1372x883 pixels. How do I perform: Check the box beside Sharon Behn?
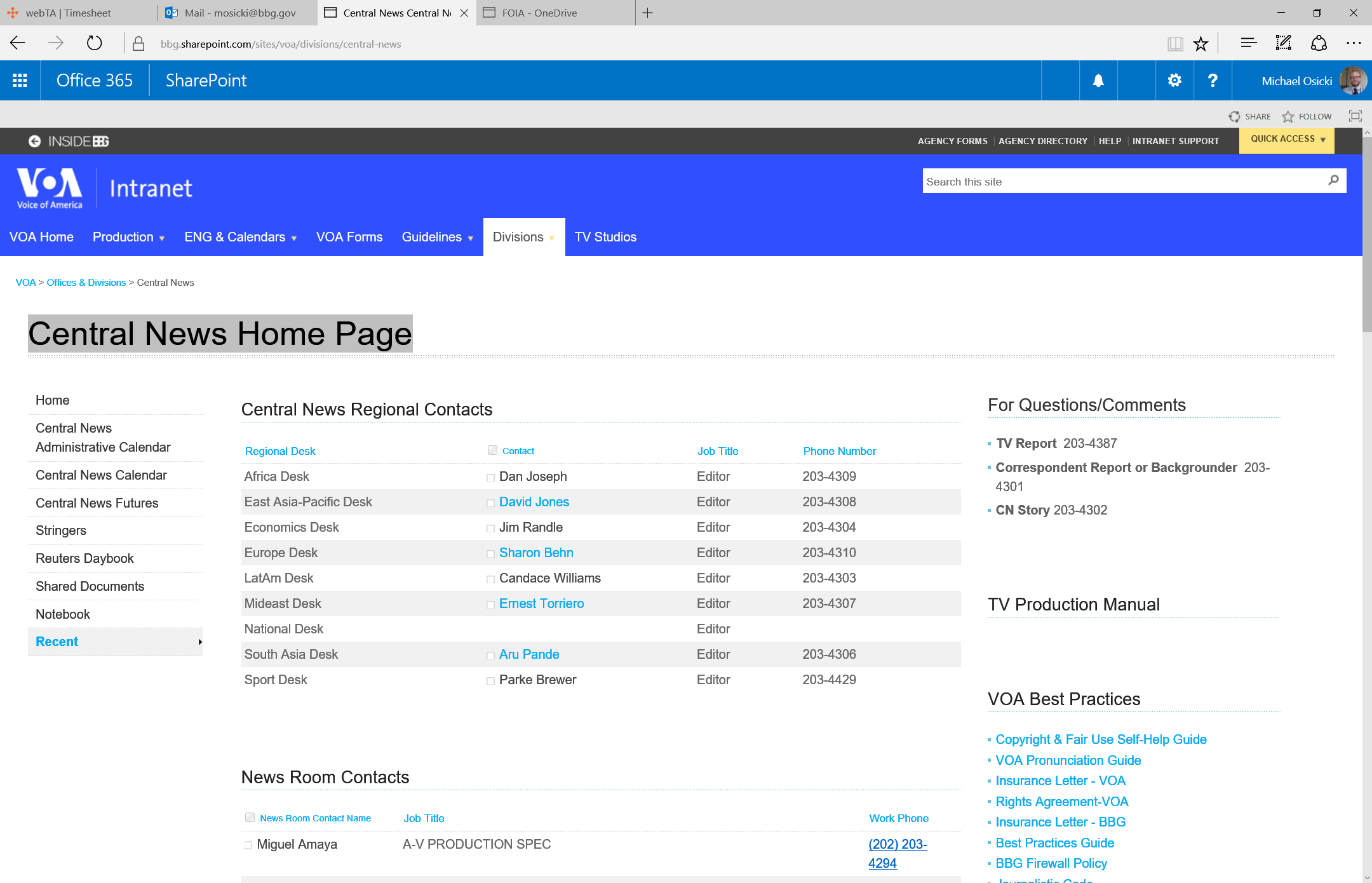[490, 554]
